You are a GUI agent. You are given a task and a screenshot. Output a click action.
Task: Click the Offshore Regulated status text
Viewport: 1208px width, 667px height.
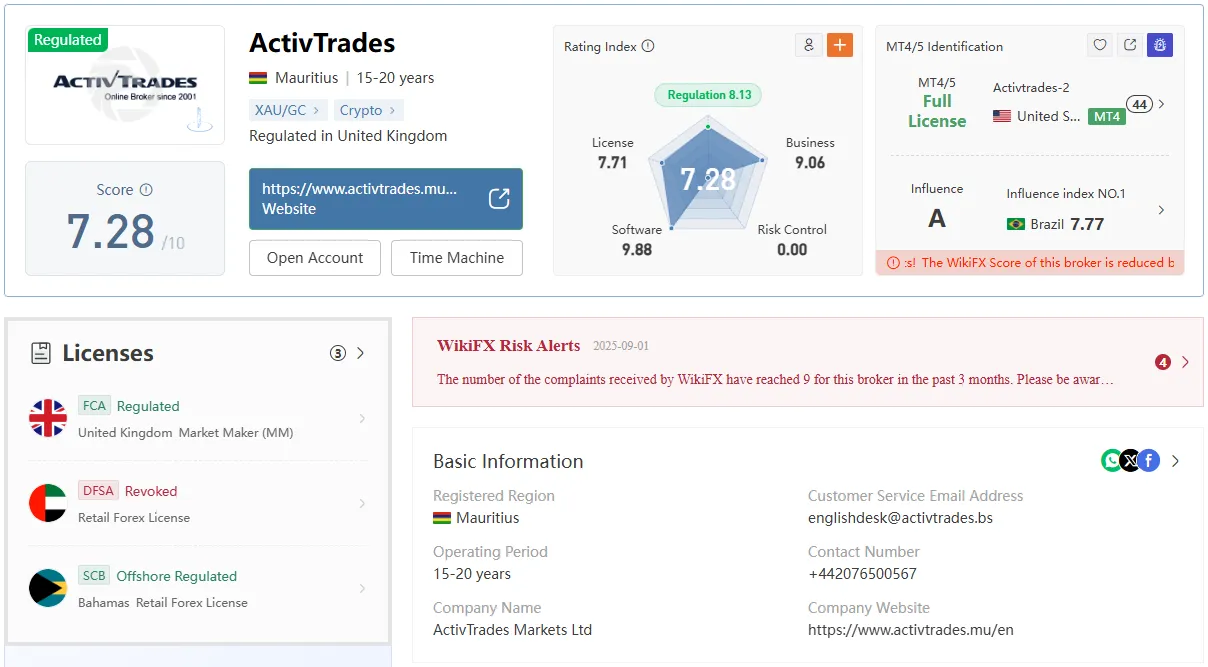tap(177, 576)
